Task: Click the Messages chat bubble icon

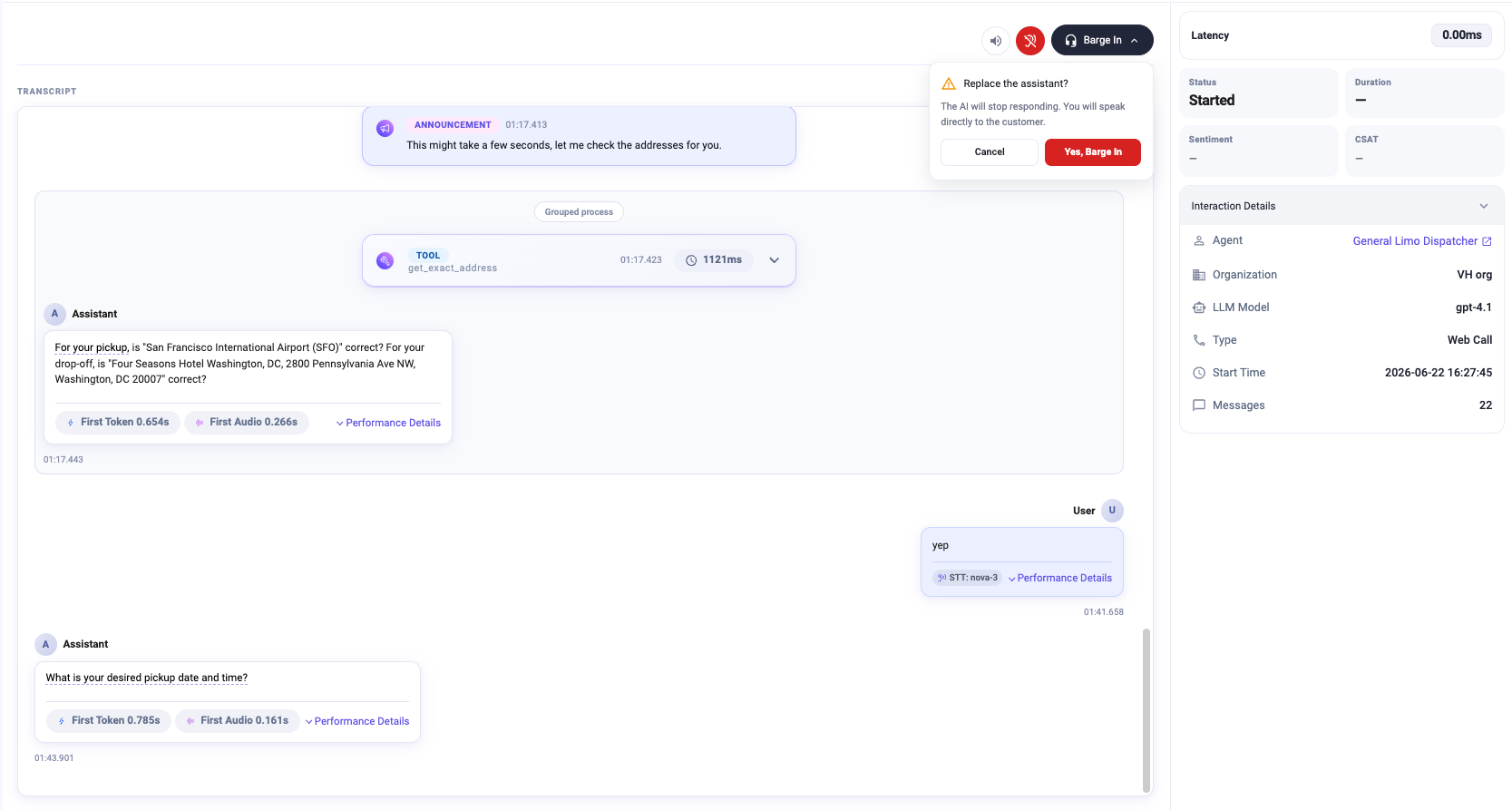Action: pyautogui.click(x=1199, y=405)
